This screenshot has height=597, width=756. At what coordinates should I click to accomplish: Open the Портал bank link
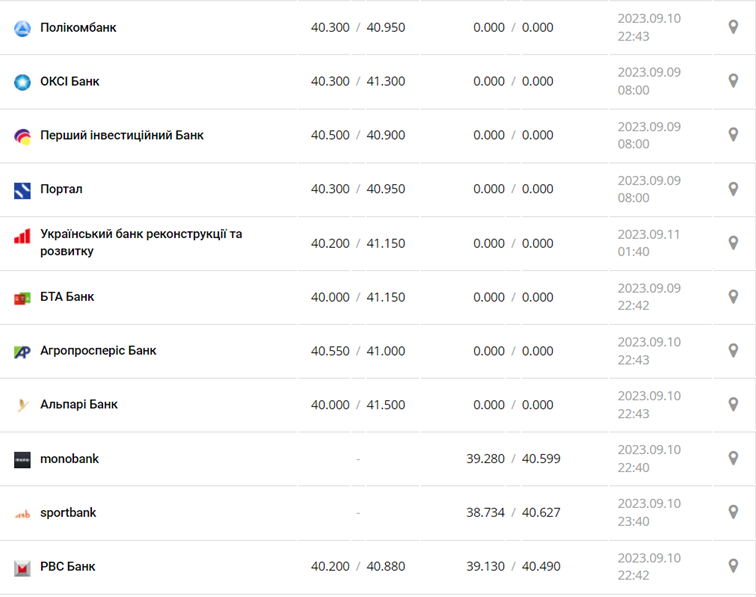62,189
